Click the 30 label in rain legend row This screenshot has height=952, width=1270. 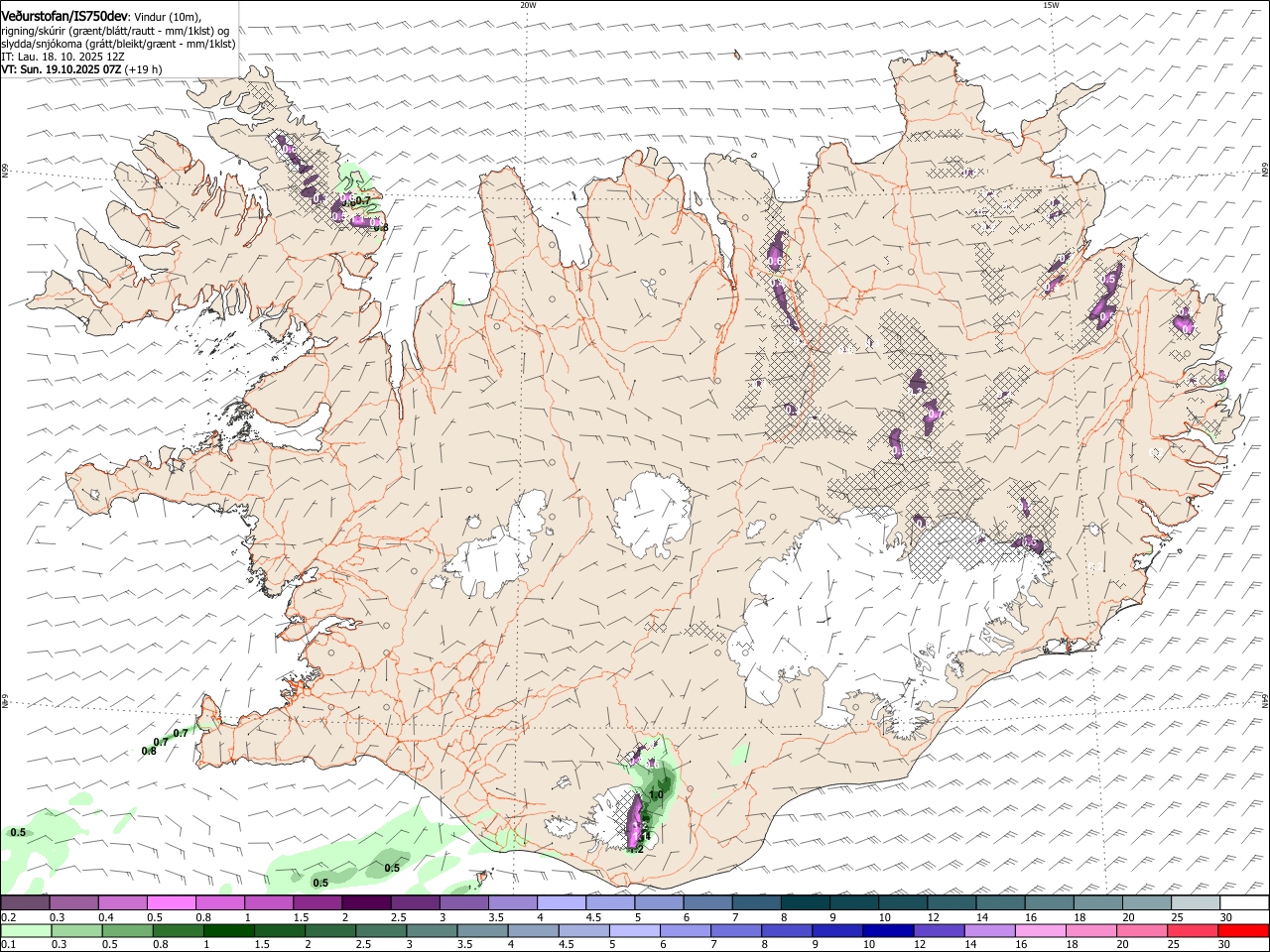pyautogui.click(x=1225, y=945)
